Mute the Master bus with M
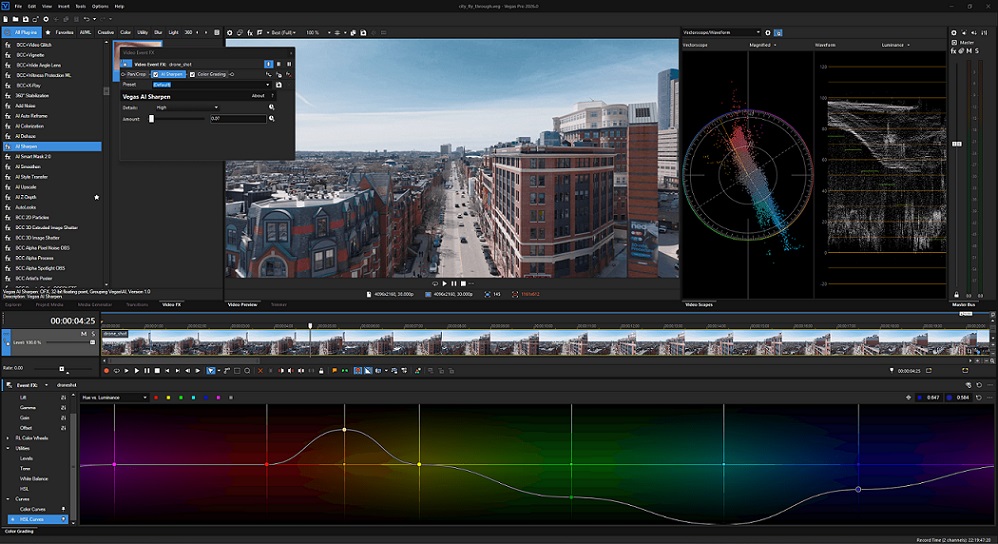998x544 pixels. (x=969, y=51)
